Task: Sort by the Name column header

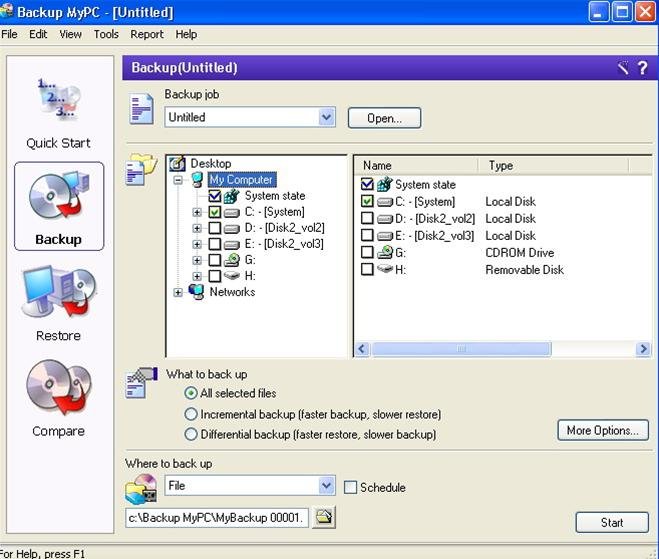Action: click(x=416, y=166)
